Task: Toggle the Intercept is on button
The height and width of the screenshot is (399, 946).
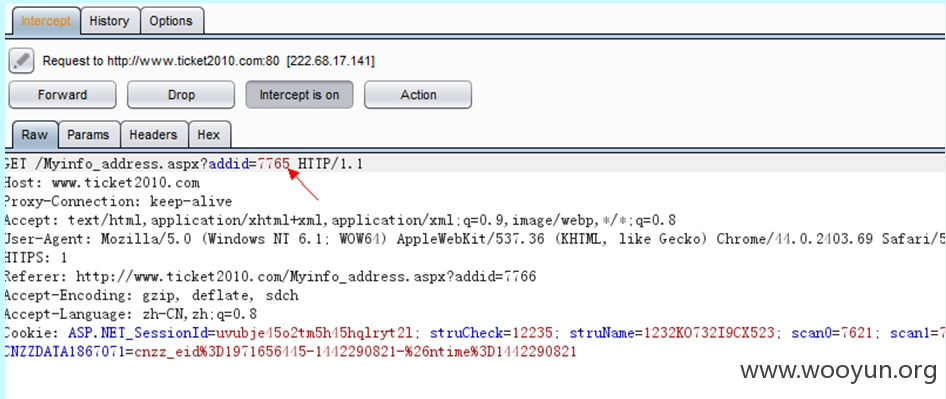Action: (299, 95)
